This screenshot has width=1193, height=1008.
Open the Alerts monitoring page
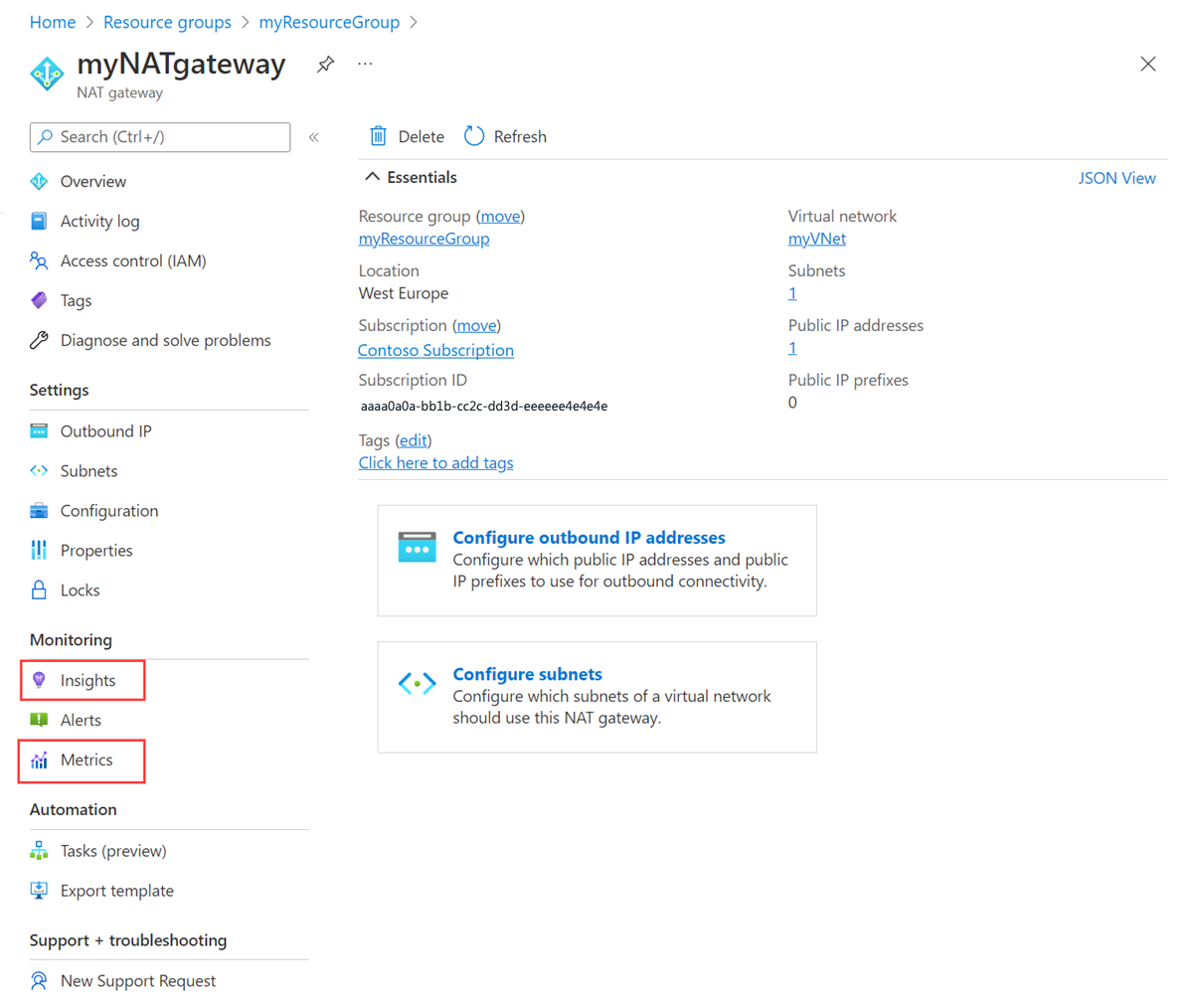(82, 720)
